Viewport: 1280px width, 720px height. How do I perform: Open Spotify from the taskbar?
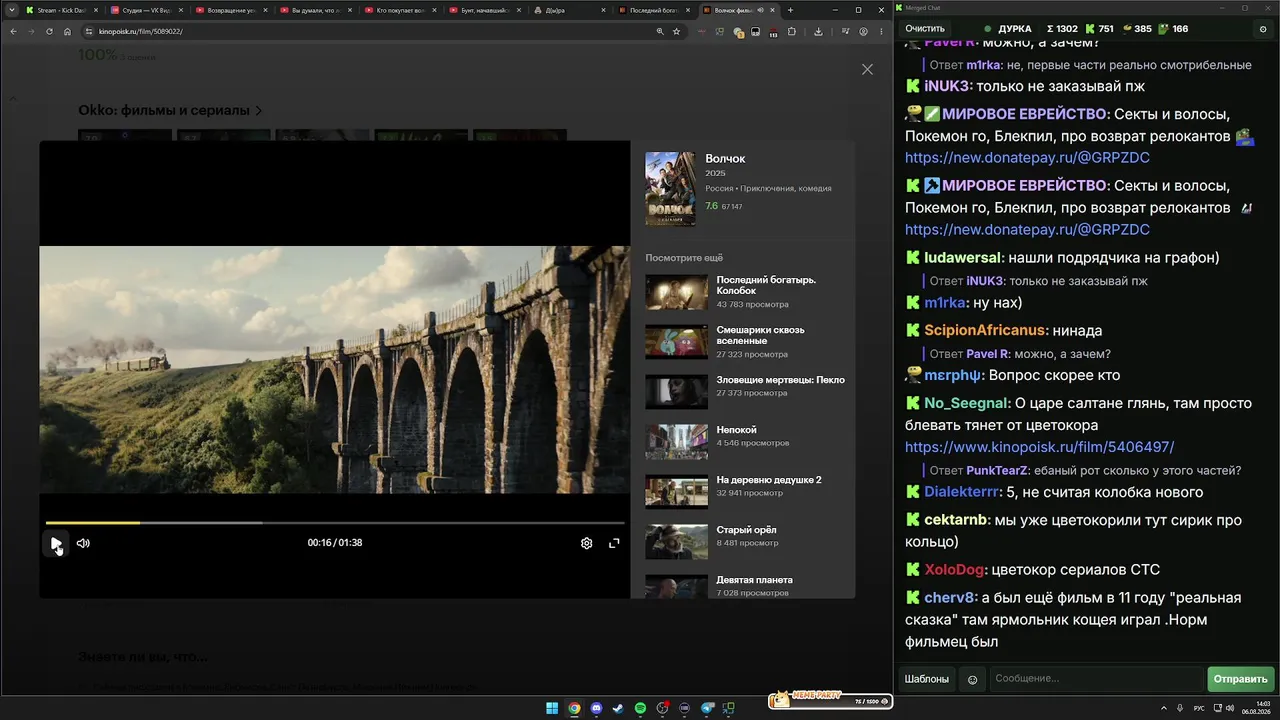[641, 708]
